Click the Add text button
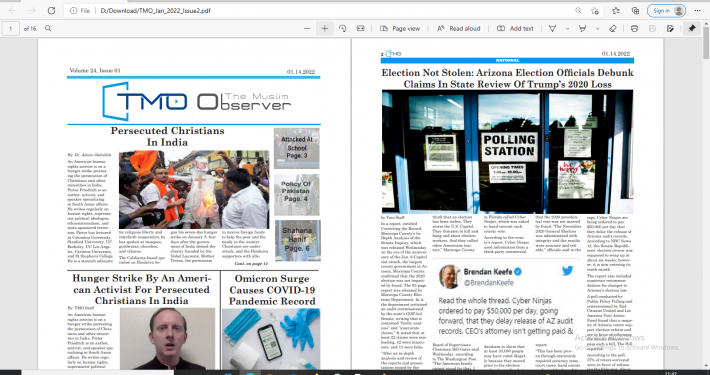Screen dimensions: 710x375 (x=515, y=29)
